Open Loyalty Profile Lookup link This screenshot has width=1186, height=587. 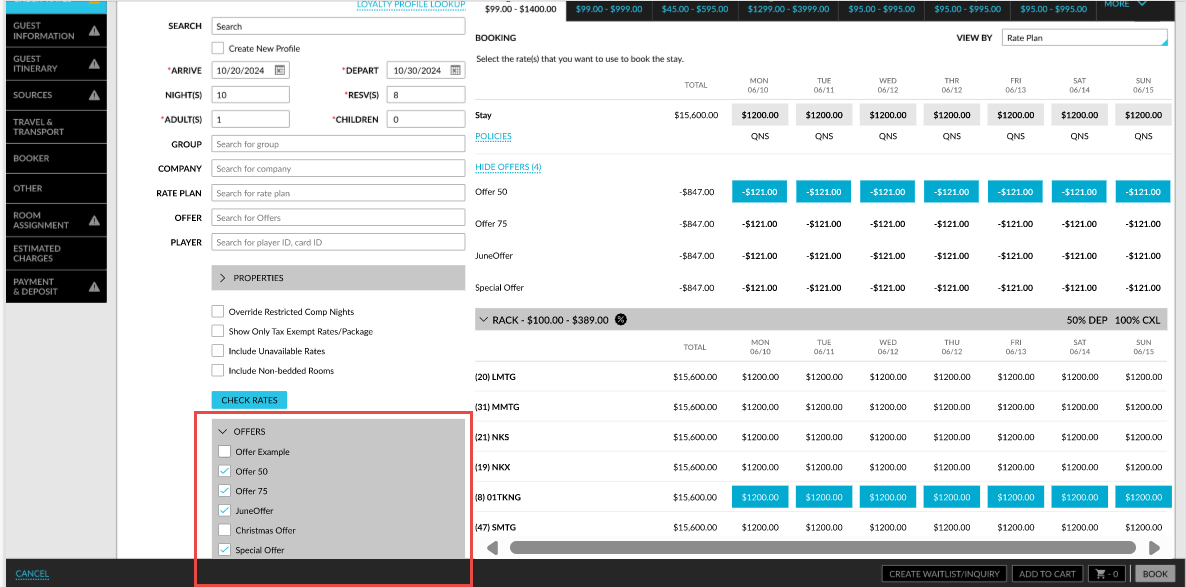point(411,5)
